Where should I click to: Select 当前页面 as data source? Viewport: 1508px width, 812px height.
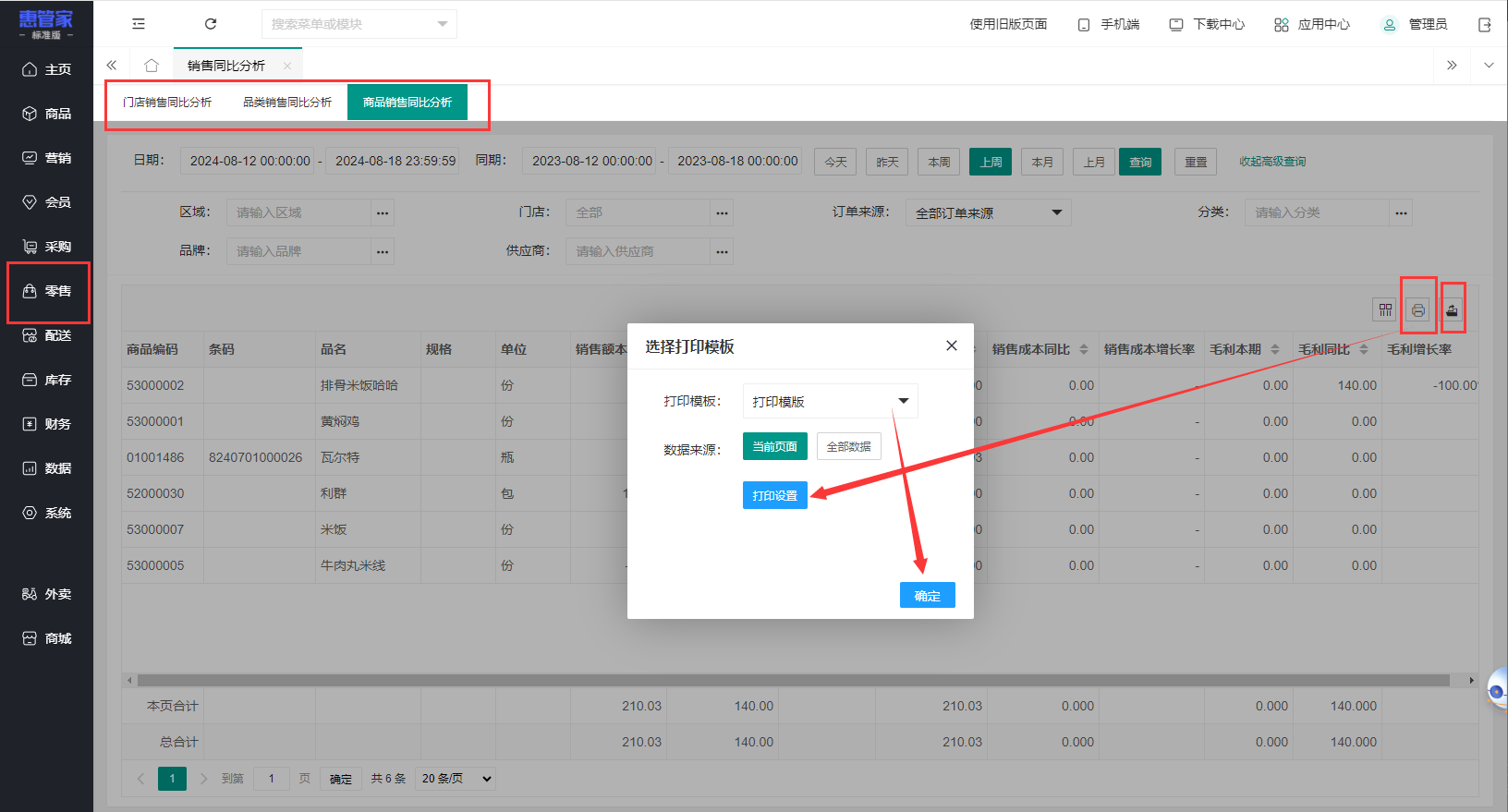click(x=775, y=446)
